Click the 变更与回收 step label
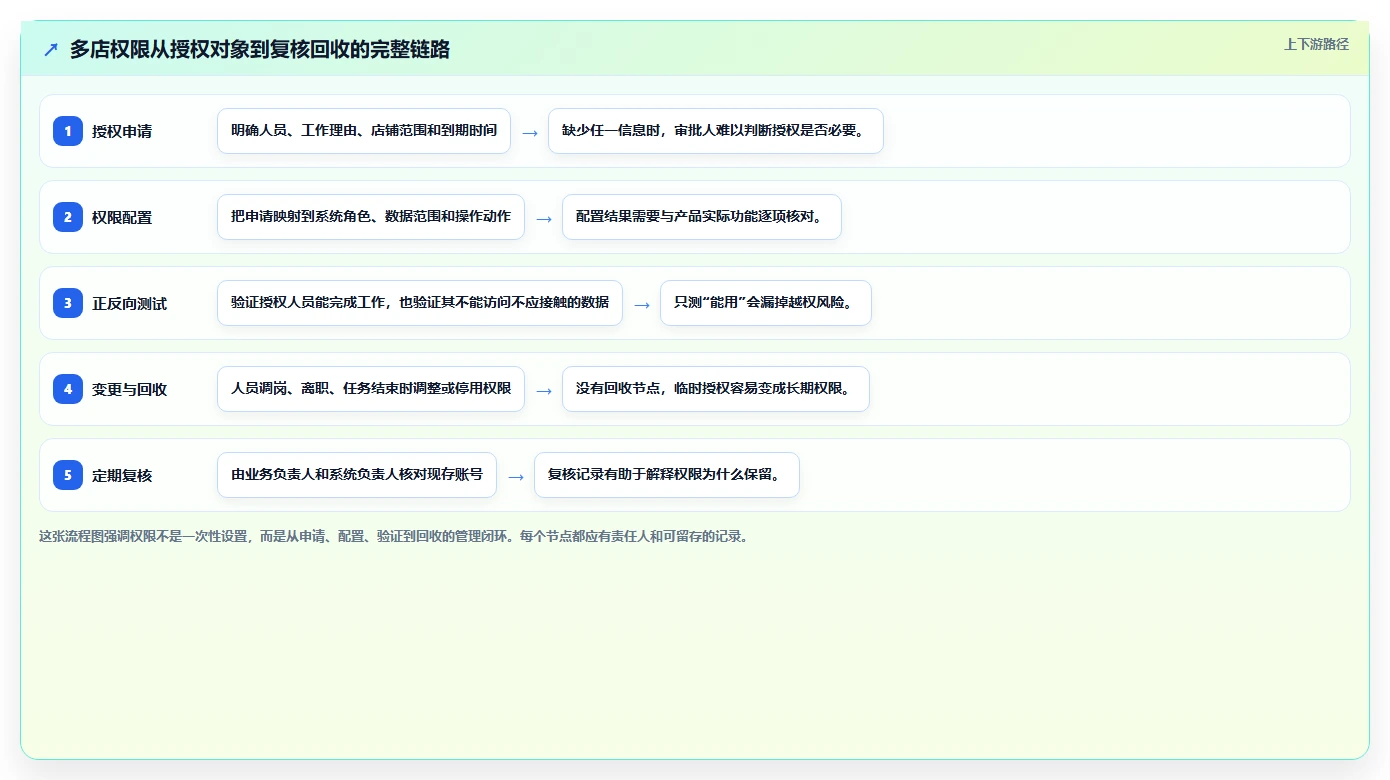This screenshot has height=780, width=1390. [x=130, y=389]
